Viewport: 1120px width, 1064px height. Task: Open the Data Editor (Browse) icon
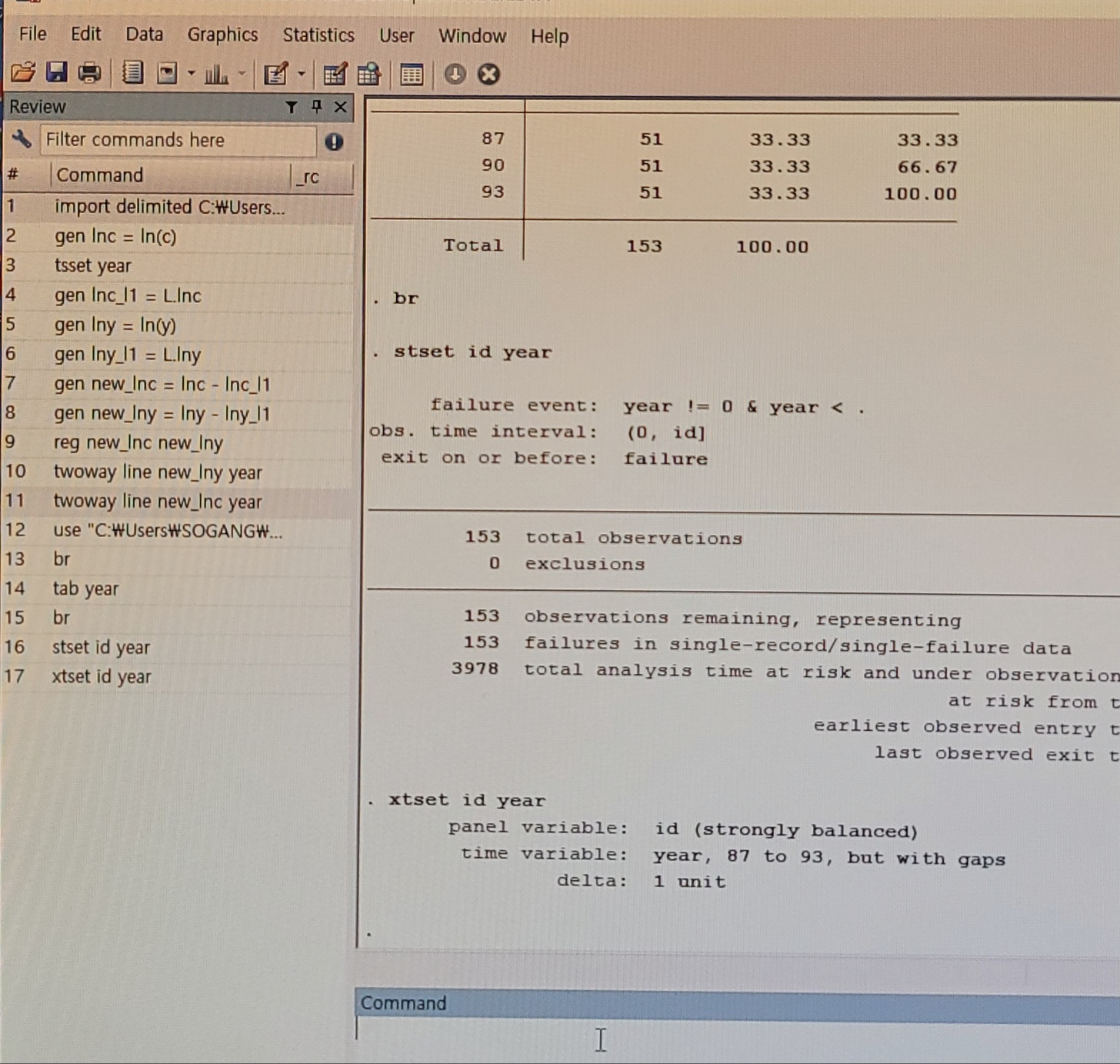369,75
